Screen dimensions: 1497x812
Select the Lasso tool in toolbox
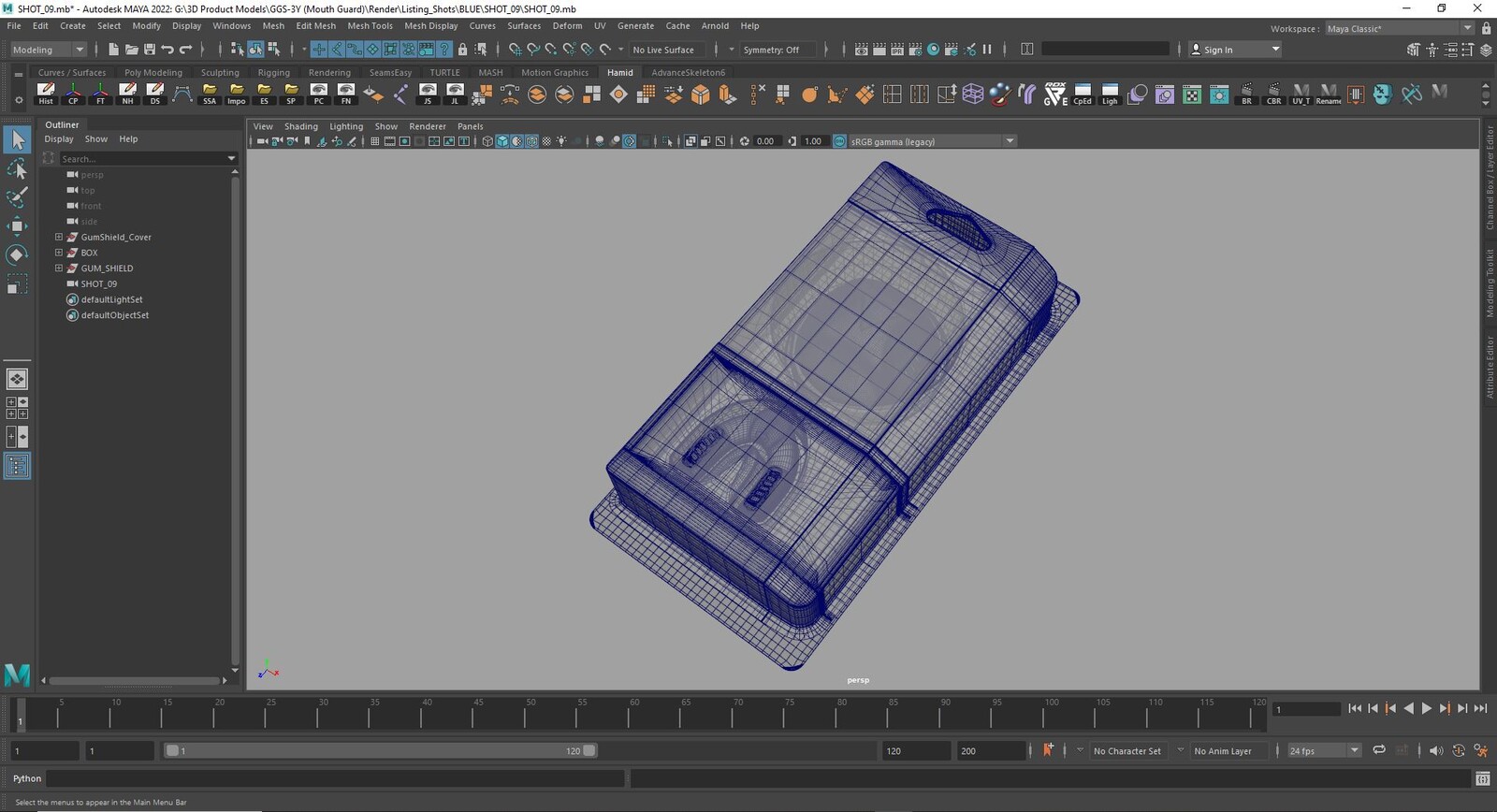[x=17, y=169]
